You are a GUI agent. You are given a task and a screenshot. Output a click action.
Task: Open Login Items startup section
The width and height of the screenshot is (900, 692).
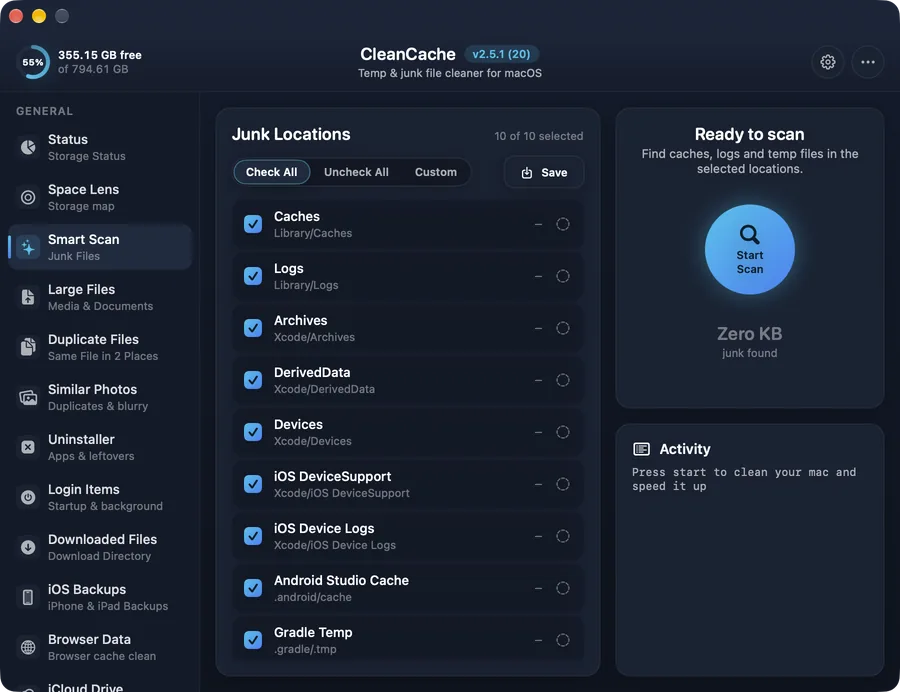pyautogui.click(x=100, y=497)
